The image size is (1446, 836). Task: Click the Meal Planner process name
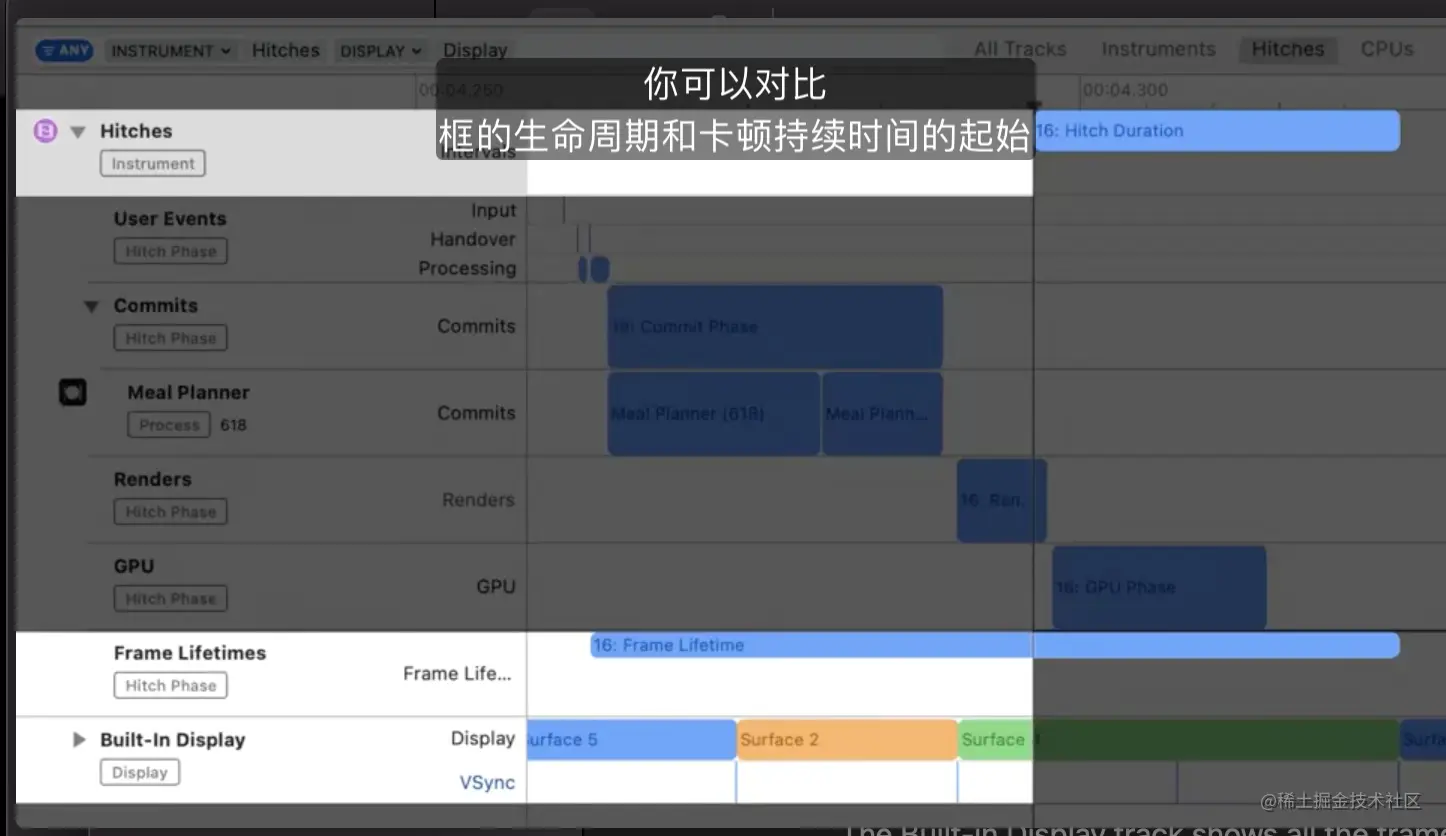[x=188, y=393]
